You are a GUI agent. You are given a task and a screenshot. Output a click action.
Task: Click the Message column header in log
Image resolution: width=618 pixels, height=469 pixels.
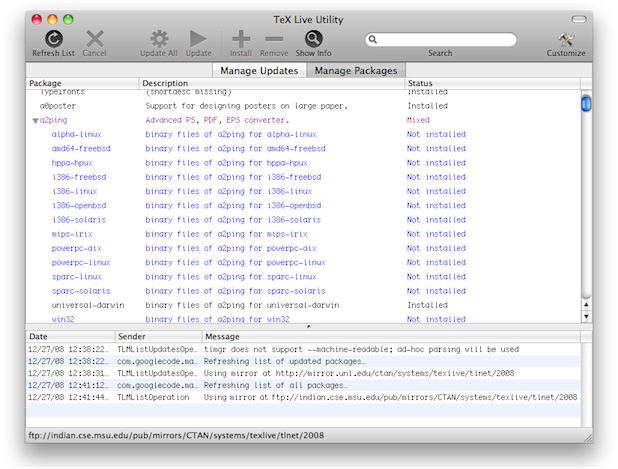[x=391, y=337]
